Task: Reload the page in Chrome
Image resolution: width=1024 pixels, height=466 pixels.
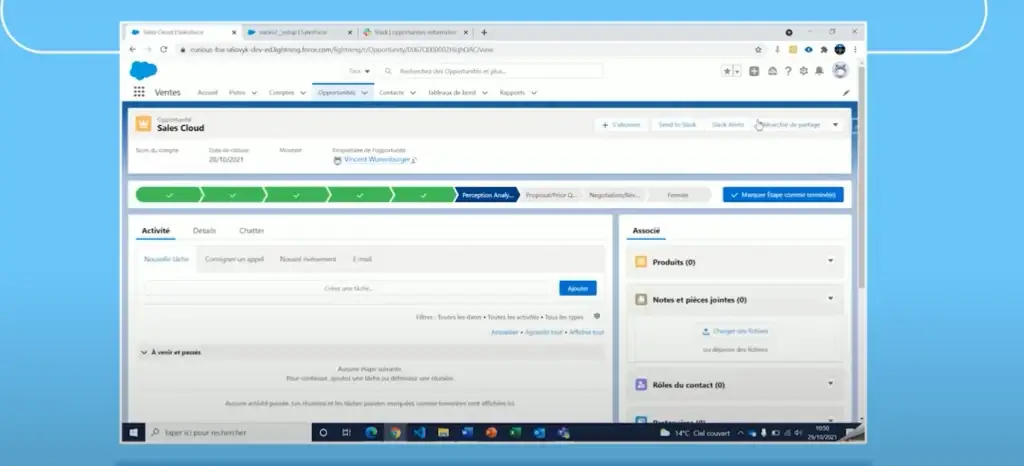Action: pos(163,50)
